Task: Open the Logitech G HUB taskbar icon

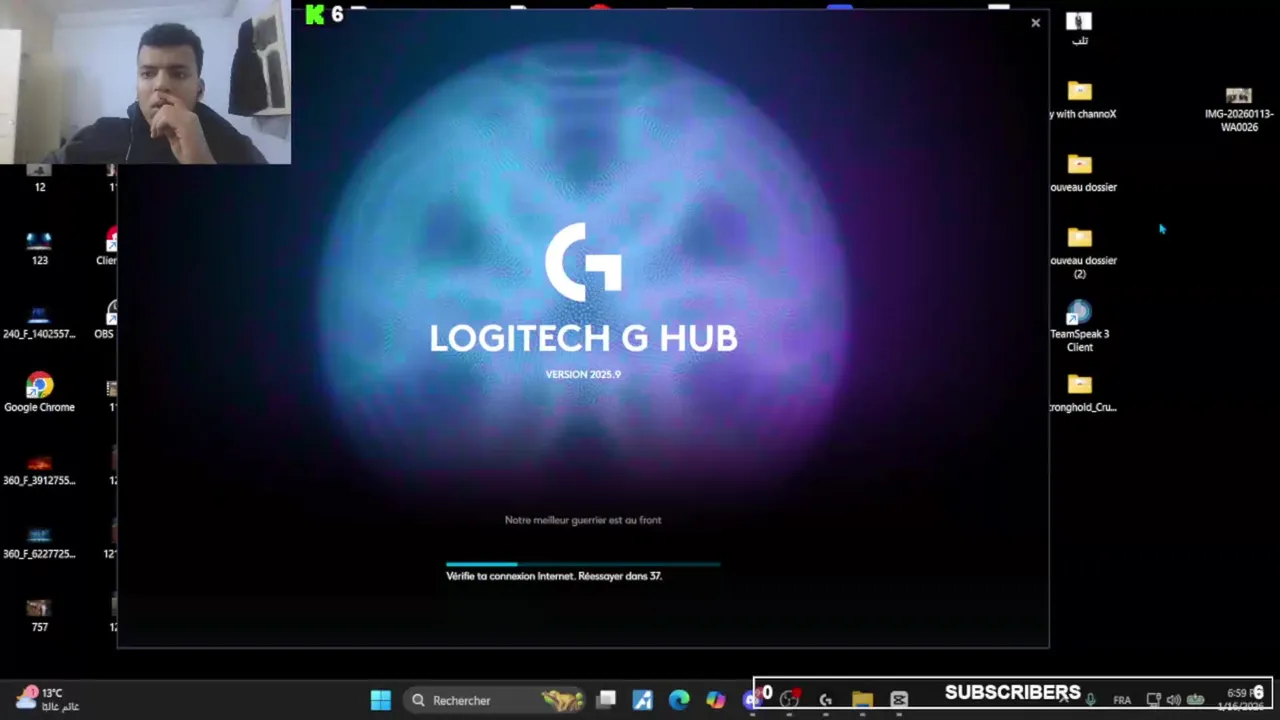Action: coord(825,700)
